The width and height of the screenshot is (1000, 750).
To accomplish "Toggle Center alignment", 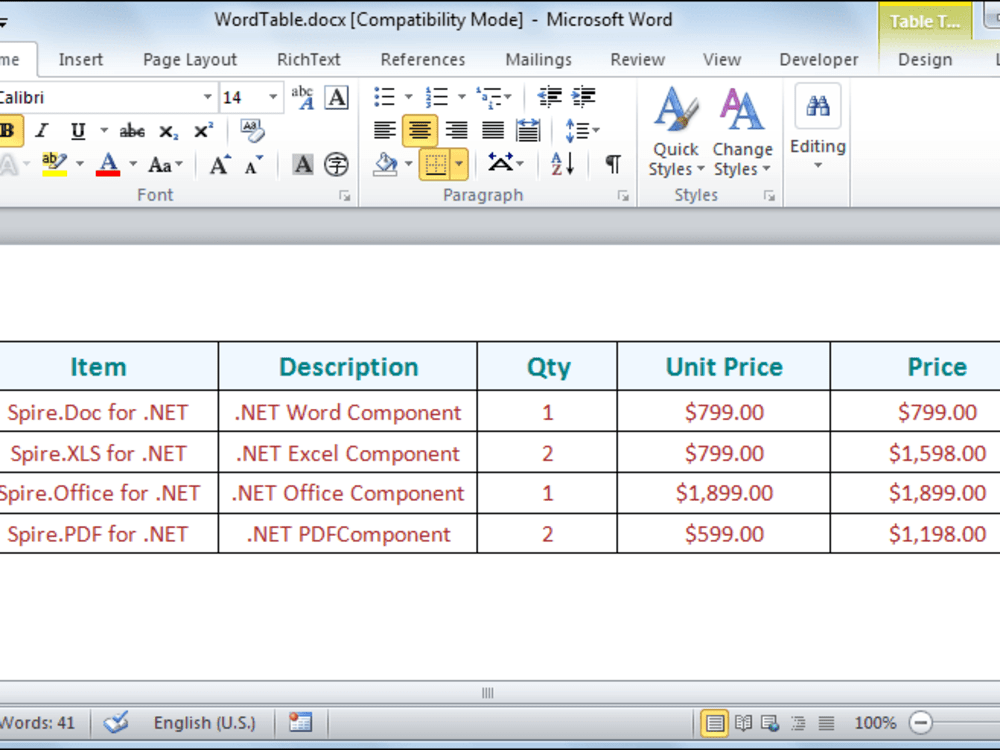I will (x=420, y=131).
